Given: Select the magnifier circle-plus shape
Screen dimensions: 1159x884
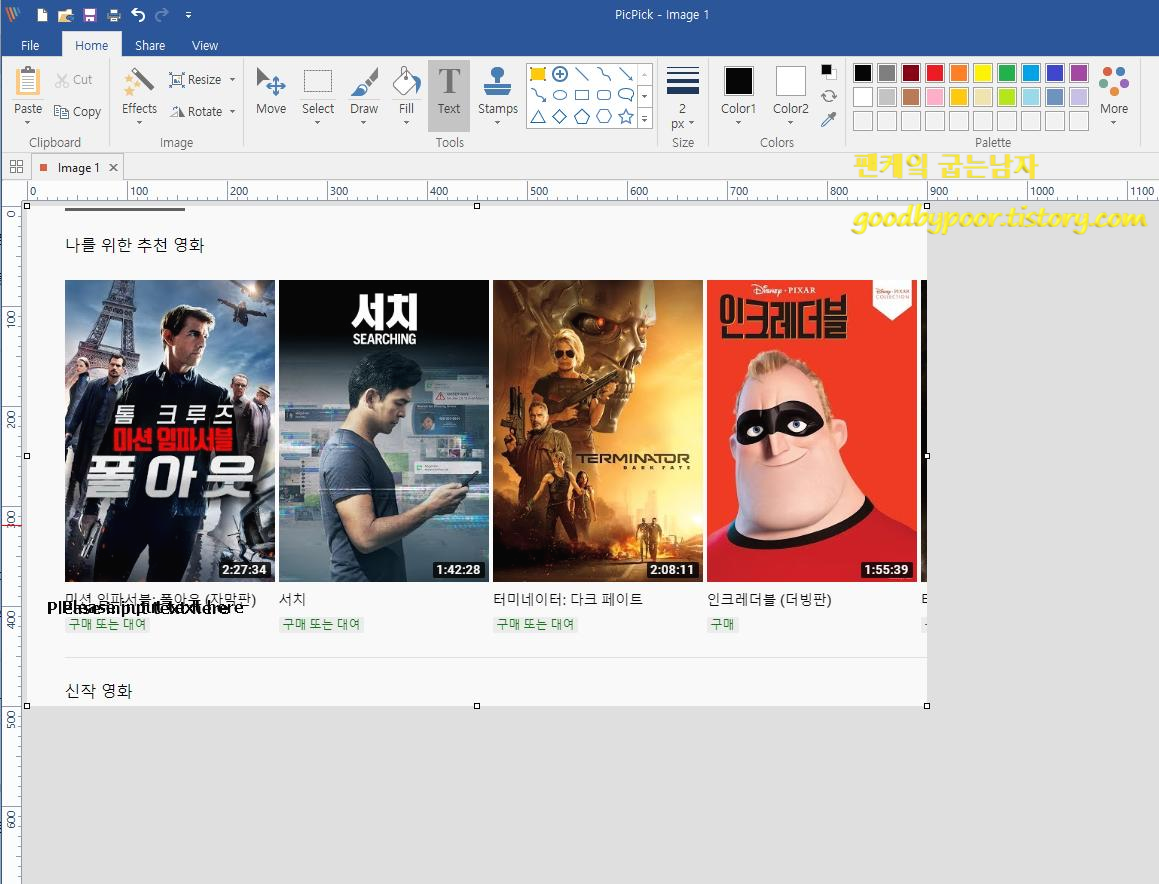Looking at the screenshot, I should coord(560,74).
